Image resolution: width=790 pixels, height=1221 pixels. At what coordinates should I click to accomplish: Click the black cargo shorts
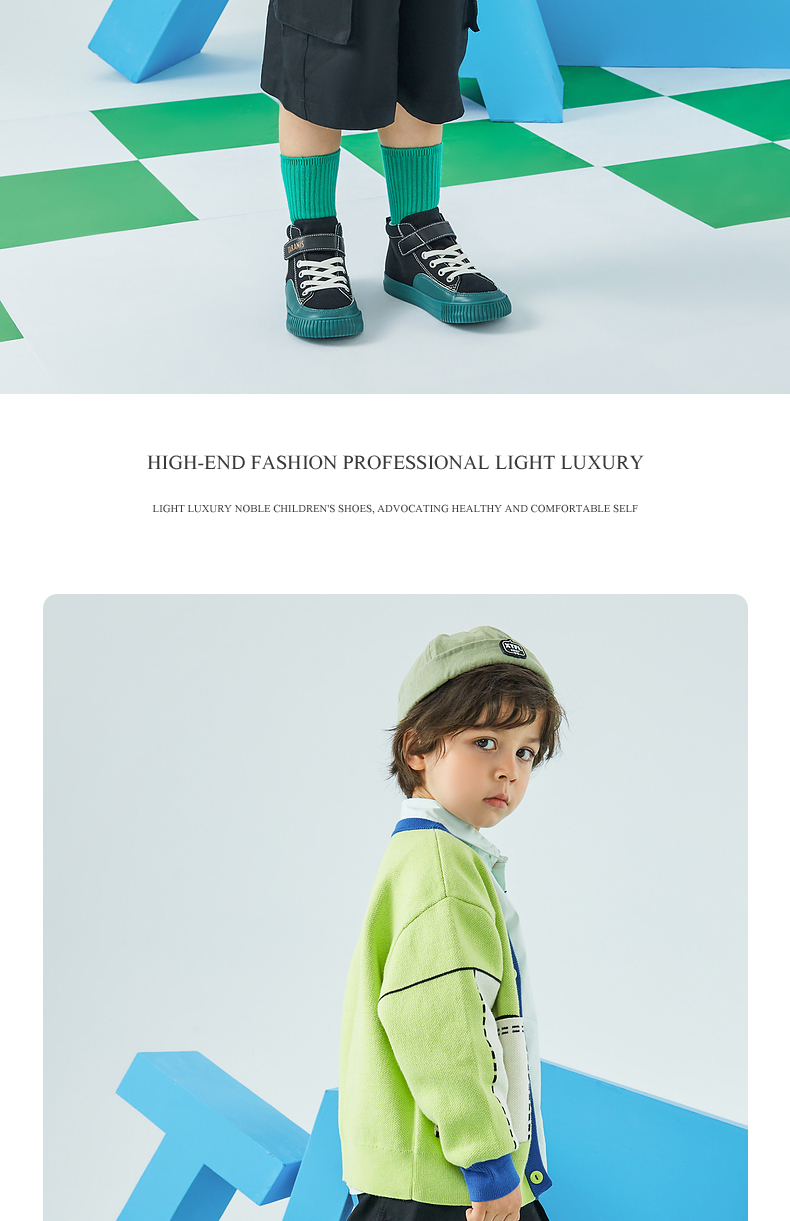365,60
